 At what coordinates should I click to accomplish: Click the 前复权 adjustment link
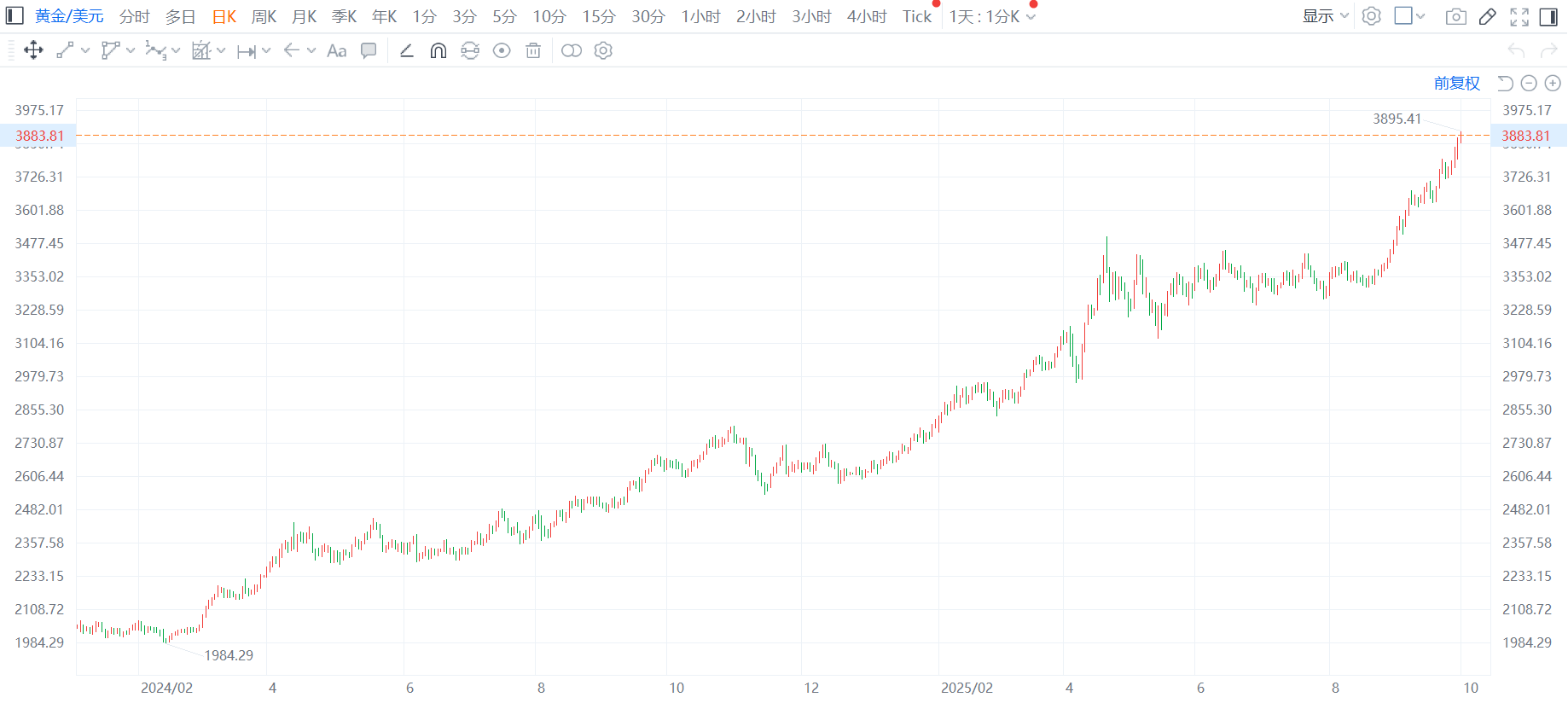(1456, 83)
